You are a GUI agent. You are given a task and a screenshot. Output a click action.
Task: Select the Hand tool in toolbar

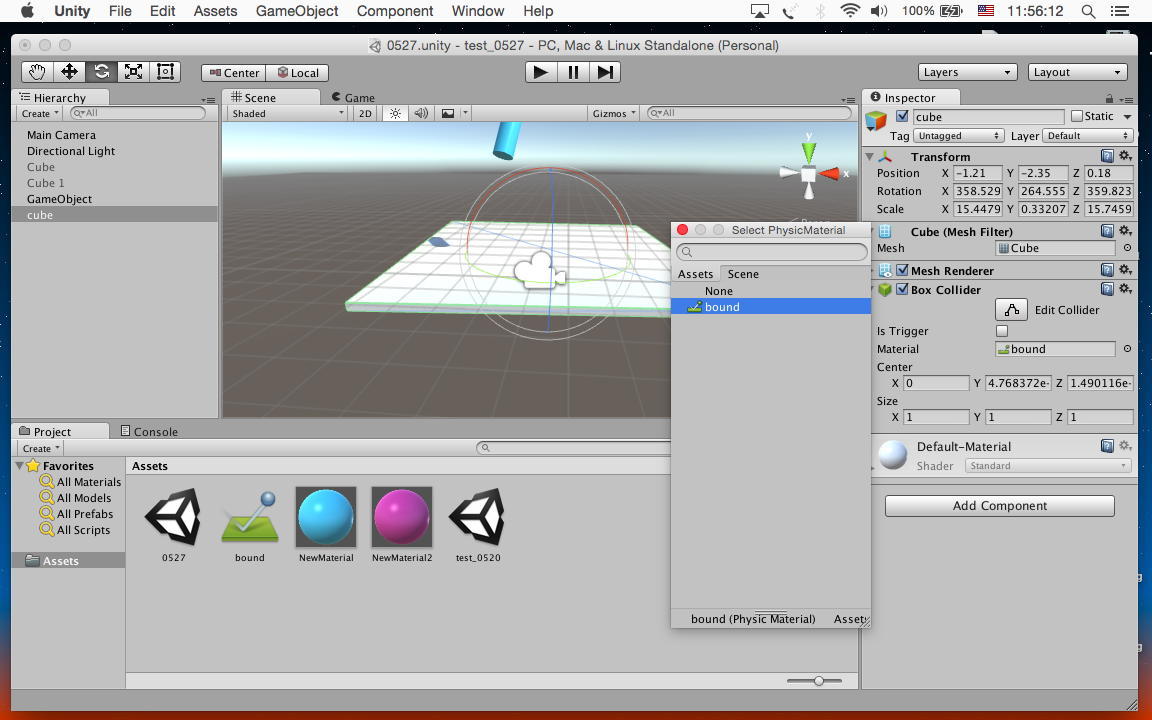click(x=37, y=72)
